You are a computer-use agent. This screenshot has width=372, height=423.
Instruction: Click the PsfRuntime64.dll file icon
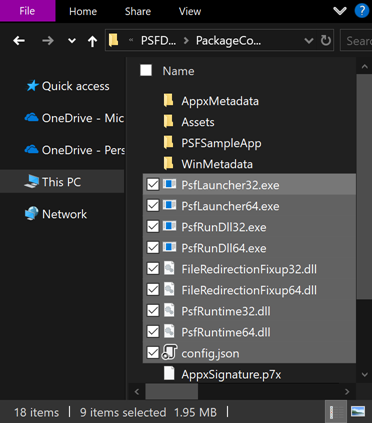(x=169, y=331)
